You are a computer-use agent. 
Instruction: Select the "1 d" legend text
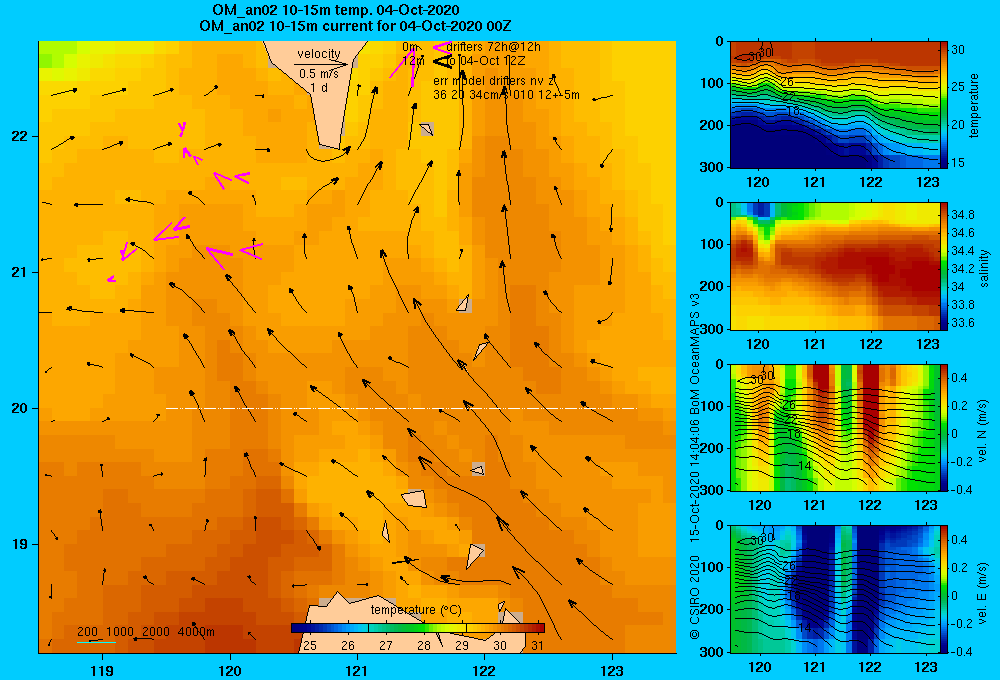click(x=319, y=87)
